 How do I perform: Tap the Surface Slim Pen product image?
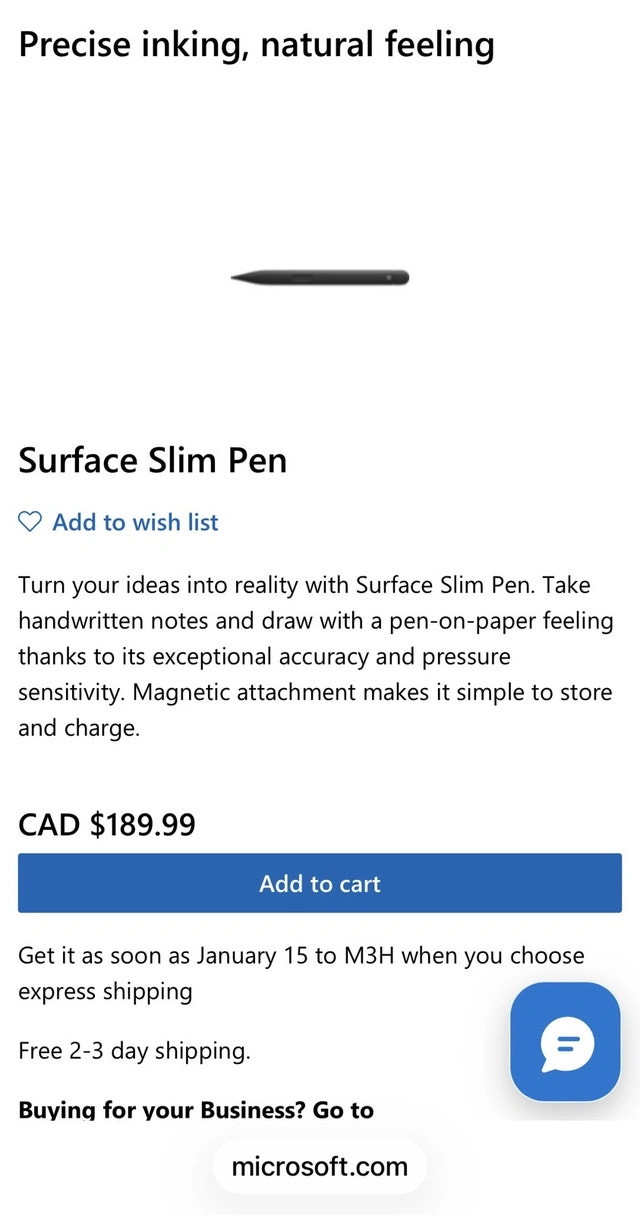(x=320, y=277)
